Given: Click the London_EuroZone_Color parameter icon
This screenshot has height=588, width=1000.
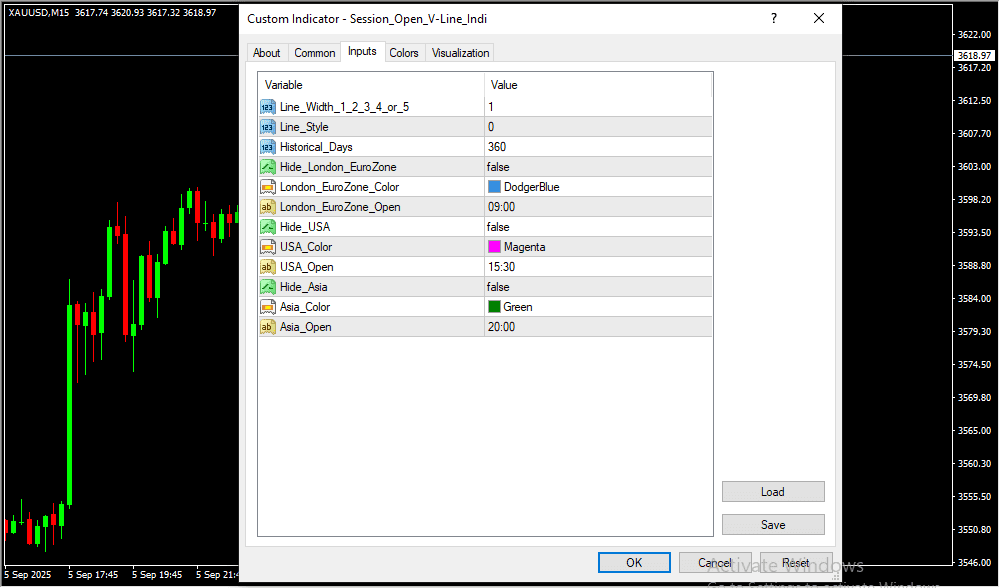Looking at the screenshot, I should (268, 187).
